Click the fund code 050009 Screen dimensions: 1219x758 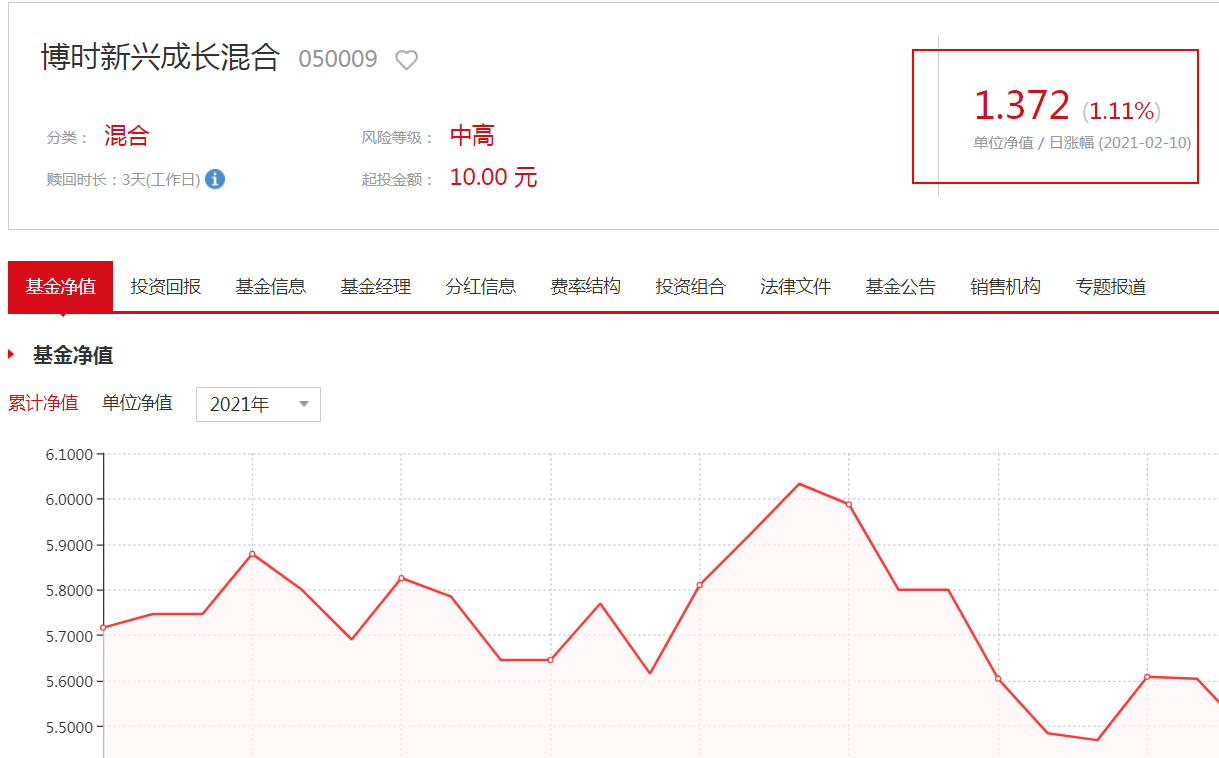coord(338,59)
